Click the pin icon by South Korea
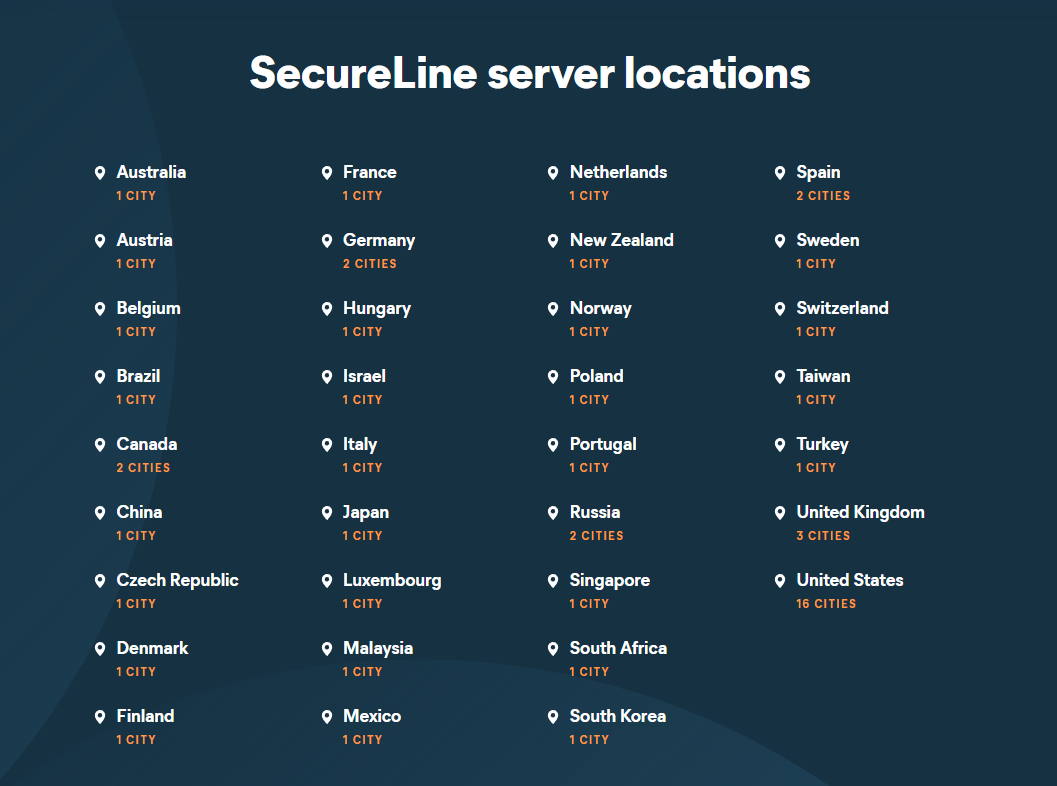The height and width of the screenshot is (786, 1057). click(553, 717)
